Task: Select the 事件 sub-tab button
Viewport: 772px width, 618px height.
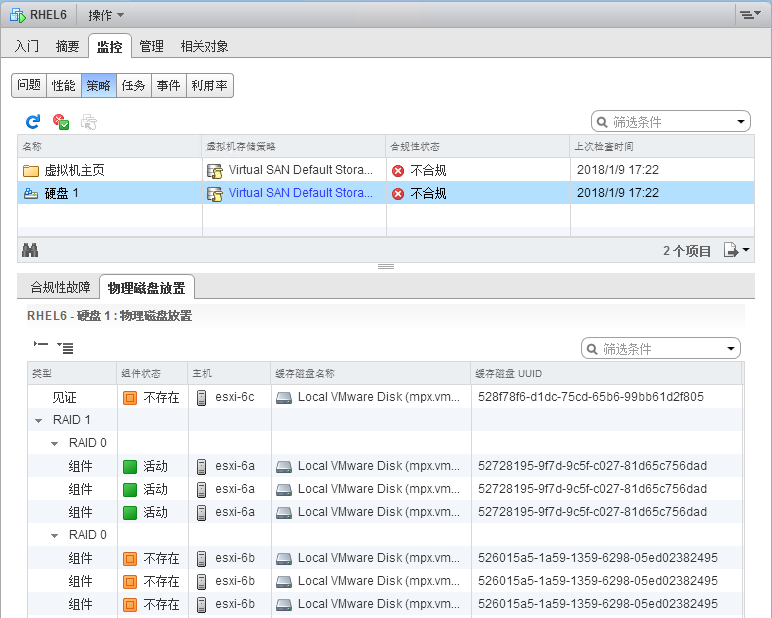Action: (169, 85)
